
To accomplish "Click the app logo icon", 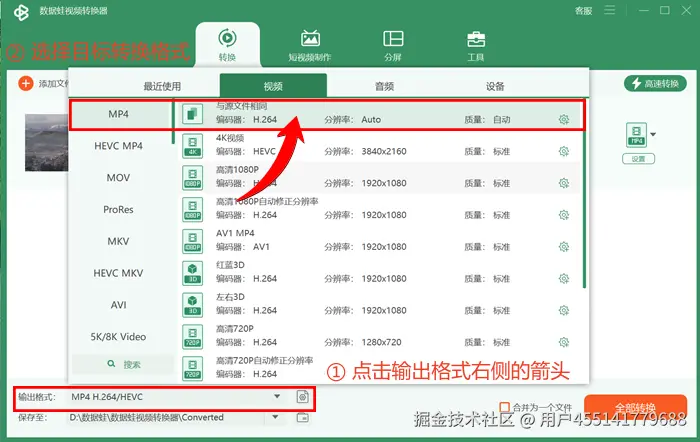I will (x=21, y=12).
